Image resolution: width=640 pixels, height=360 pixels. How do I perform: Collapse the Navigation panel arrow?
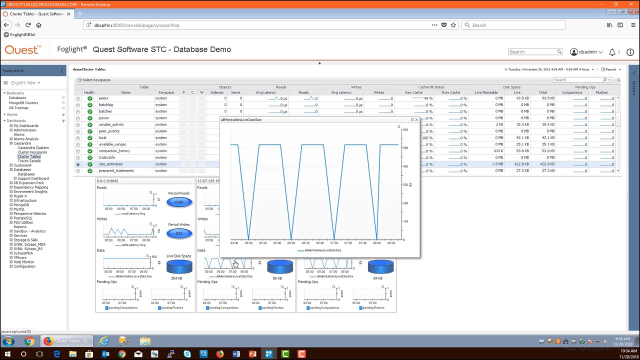click(x=62, y=71)
